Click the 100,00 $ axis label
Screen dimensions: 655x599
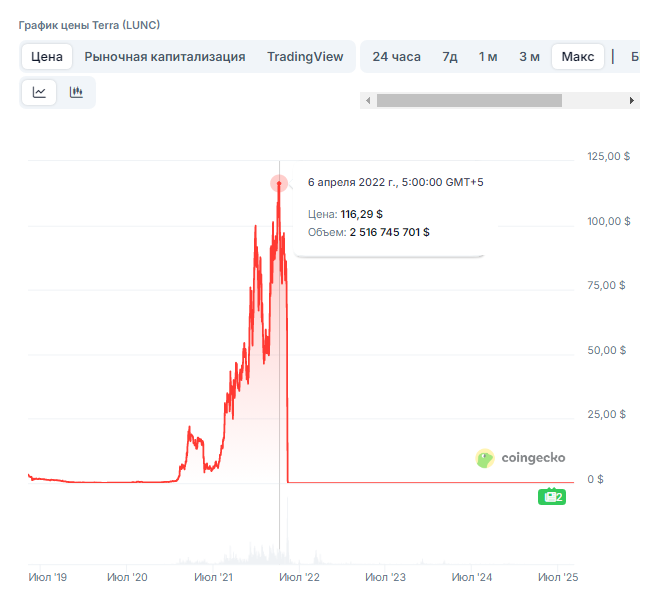coord(609,221)
